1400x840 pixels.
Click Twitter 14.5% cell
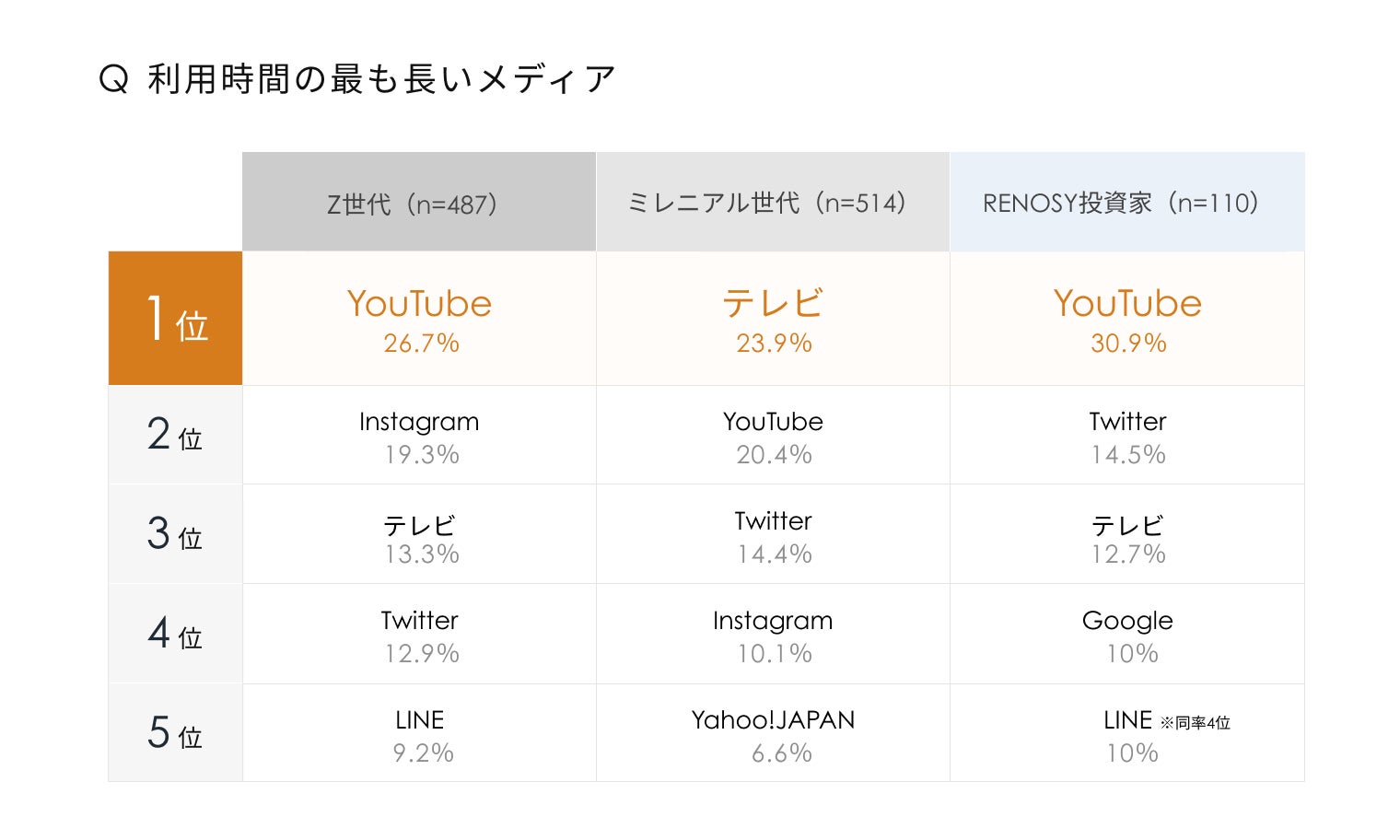click(x=1127, y=435)
